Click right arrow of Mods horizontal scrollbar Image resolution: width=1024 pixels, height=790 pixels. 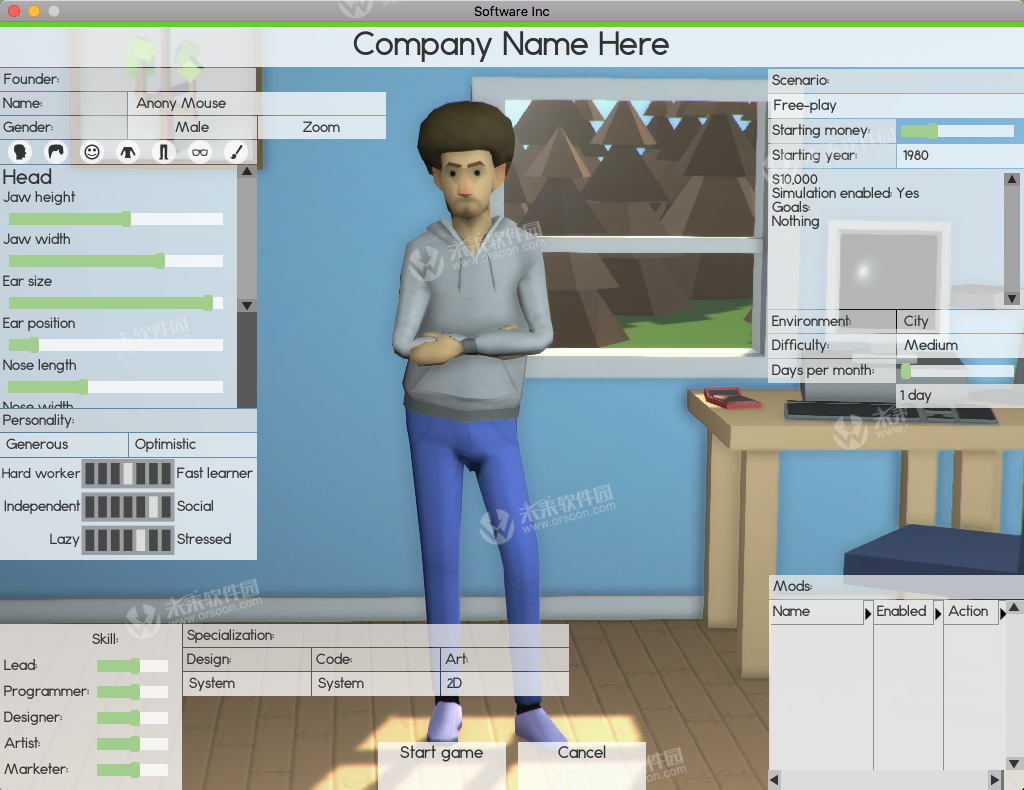click(x=995, y=779)
